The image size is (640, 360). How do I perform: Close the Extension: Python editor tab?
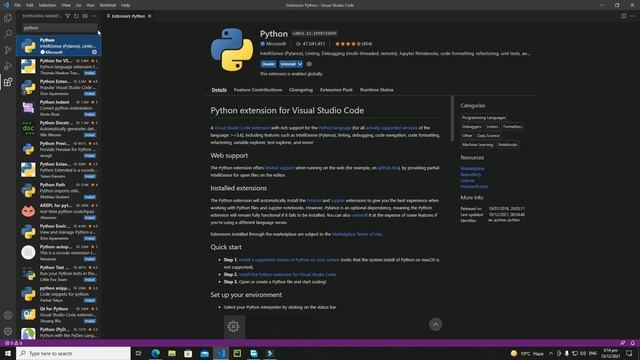pyautogui.click(x=150, y=16)
